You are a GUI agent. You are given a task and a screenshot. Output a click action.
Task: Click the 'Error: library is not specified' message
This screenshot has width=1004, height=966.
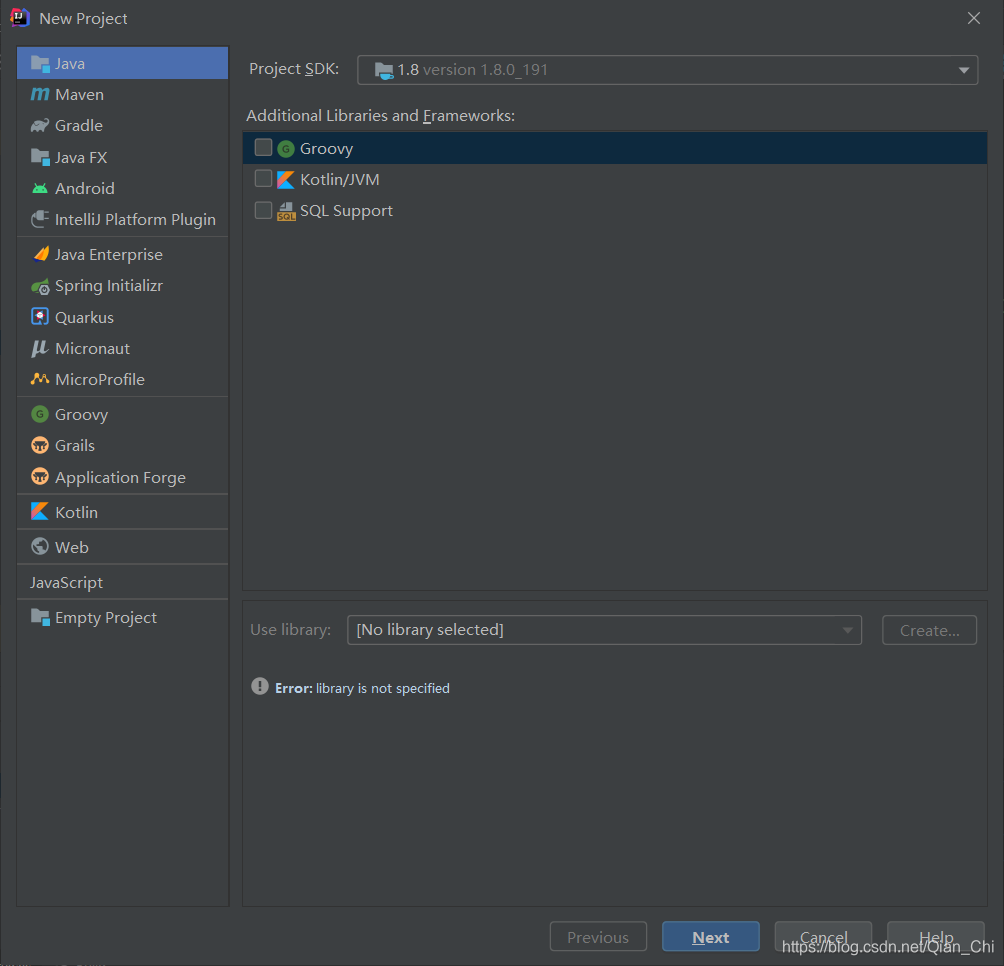(362, 688)
